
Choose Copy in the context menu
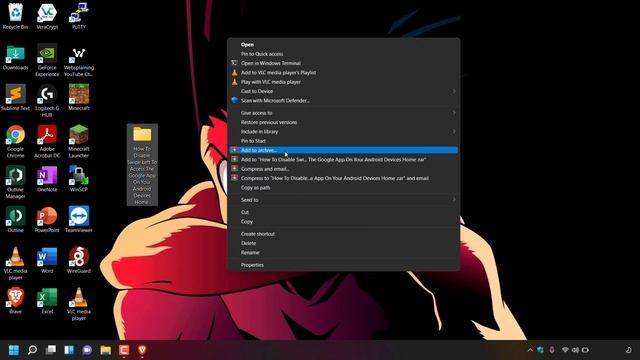pos(344,222)
